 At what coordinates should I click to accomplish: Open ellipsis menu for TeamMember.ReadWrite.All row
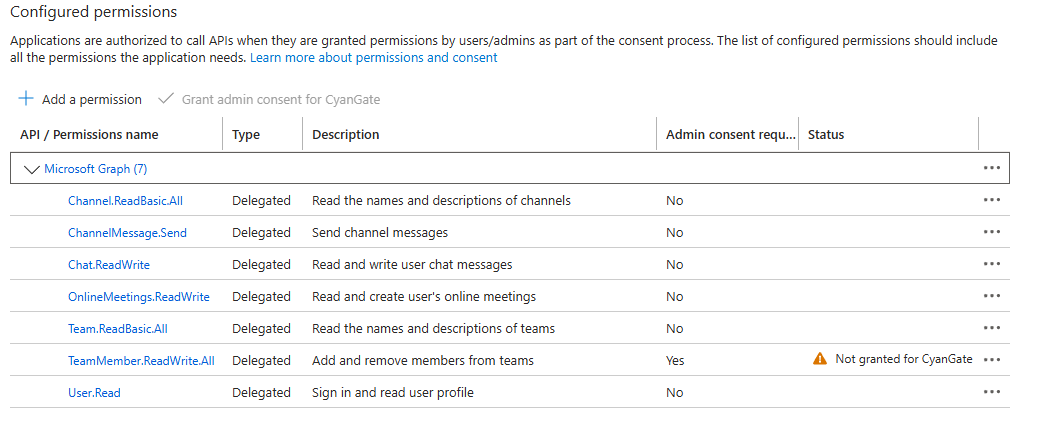(992, 360)
